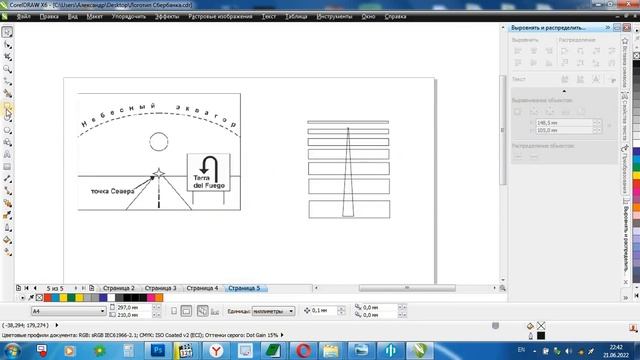Open the Файл menu
The image size is (640, 360).
24,16
